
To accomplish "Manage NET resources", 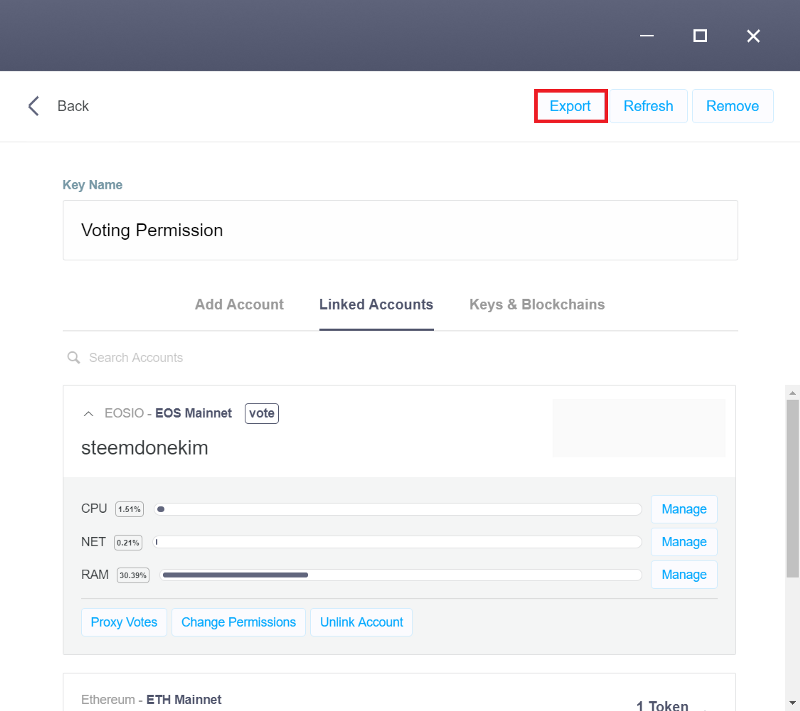I will point(684,542).
